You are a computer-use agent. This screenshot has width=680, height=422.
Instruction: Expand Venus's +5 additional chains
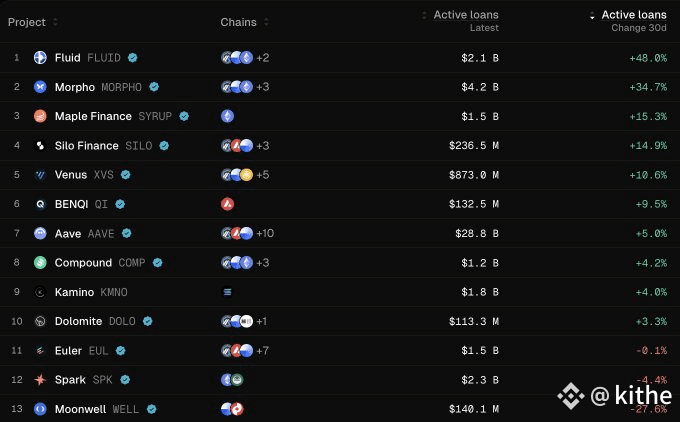coord(263,175)
